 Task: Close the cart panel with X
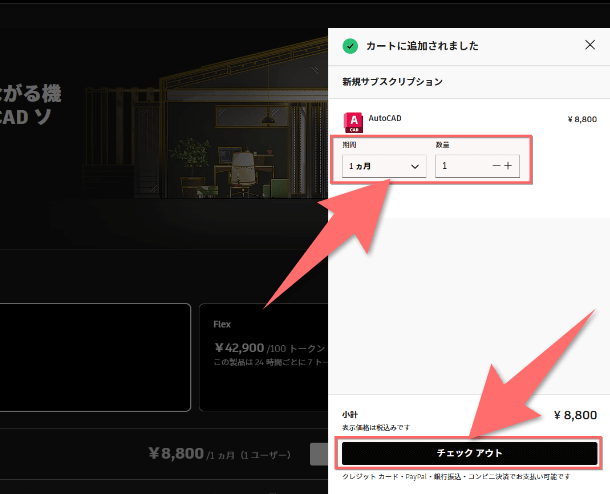pos(590,45)
